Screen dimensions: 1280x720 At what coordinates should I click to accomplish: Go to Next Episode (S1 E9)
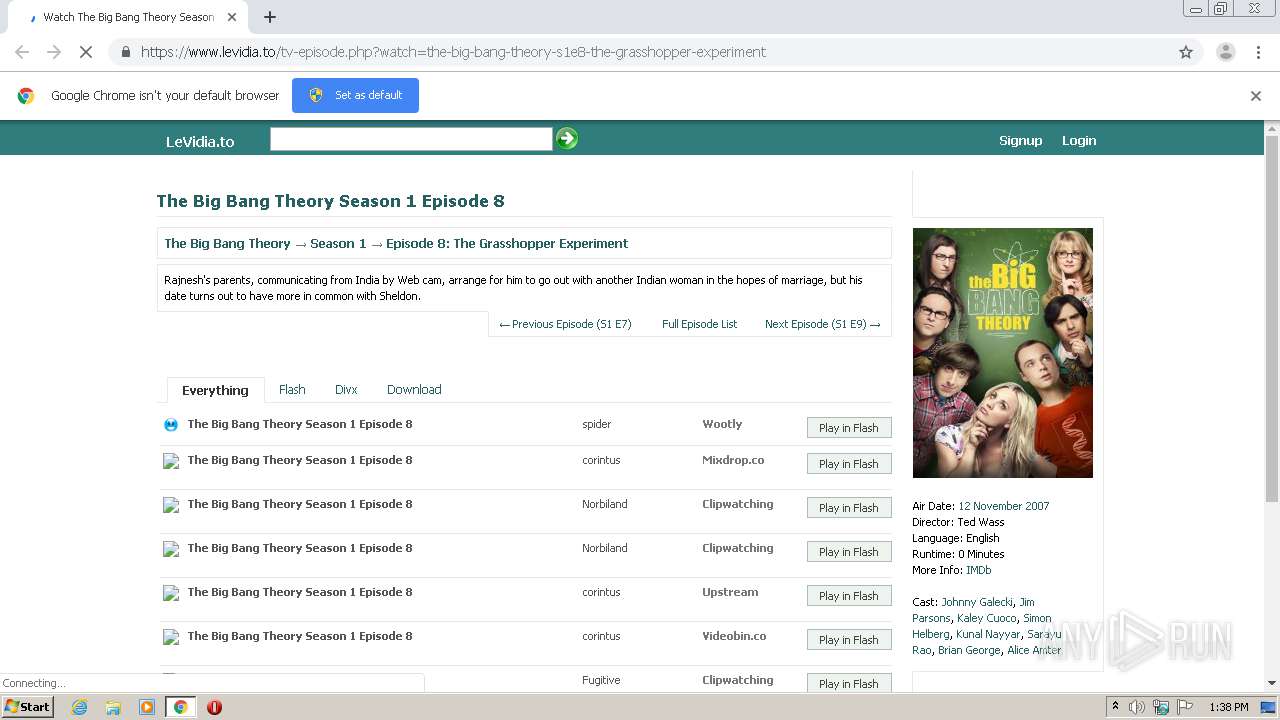click(x=823, y=324)
